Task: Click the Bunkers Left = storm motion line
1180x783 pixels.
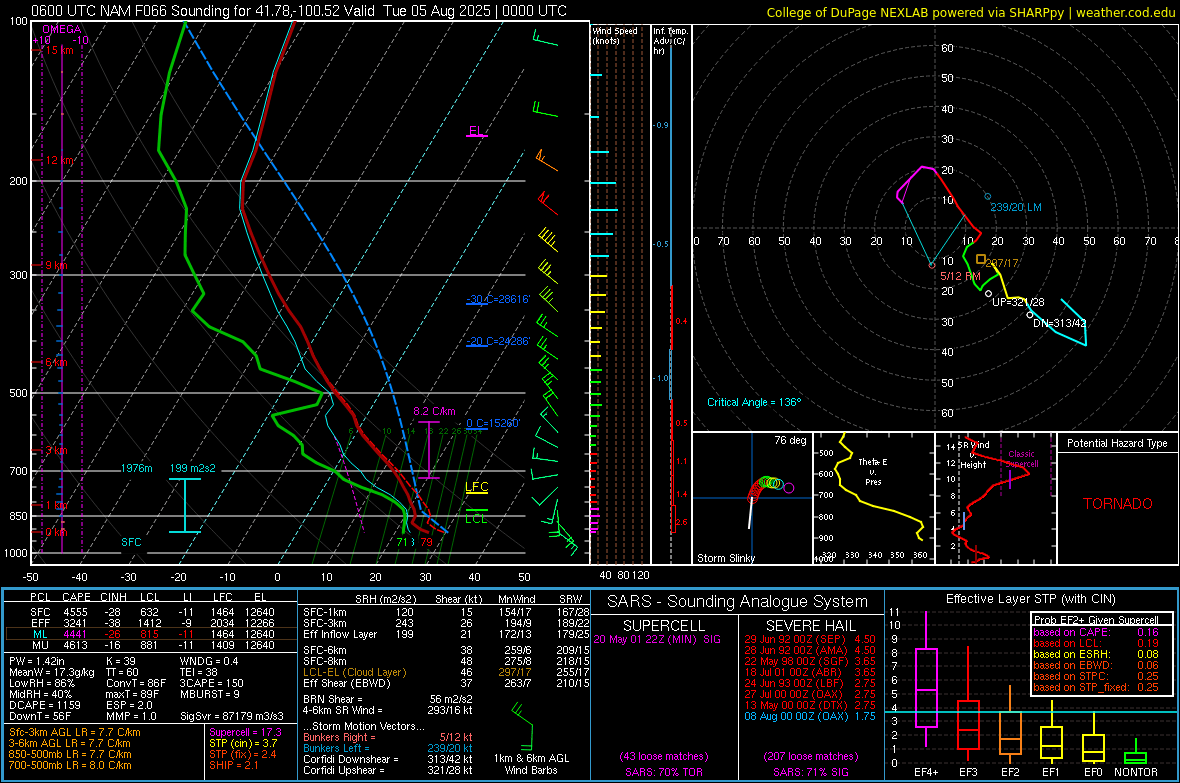Action: pos(388,748)
